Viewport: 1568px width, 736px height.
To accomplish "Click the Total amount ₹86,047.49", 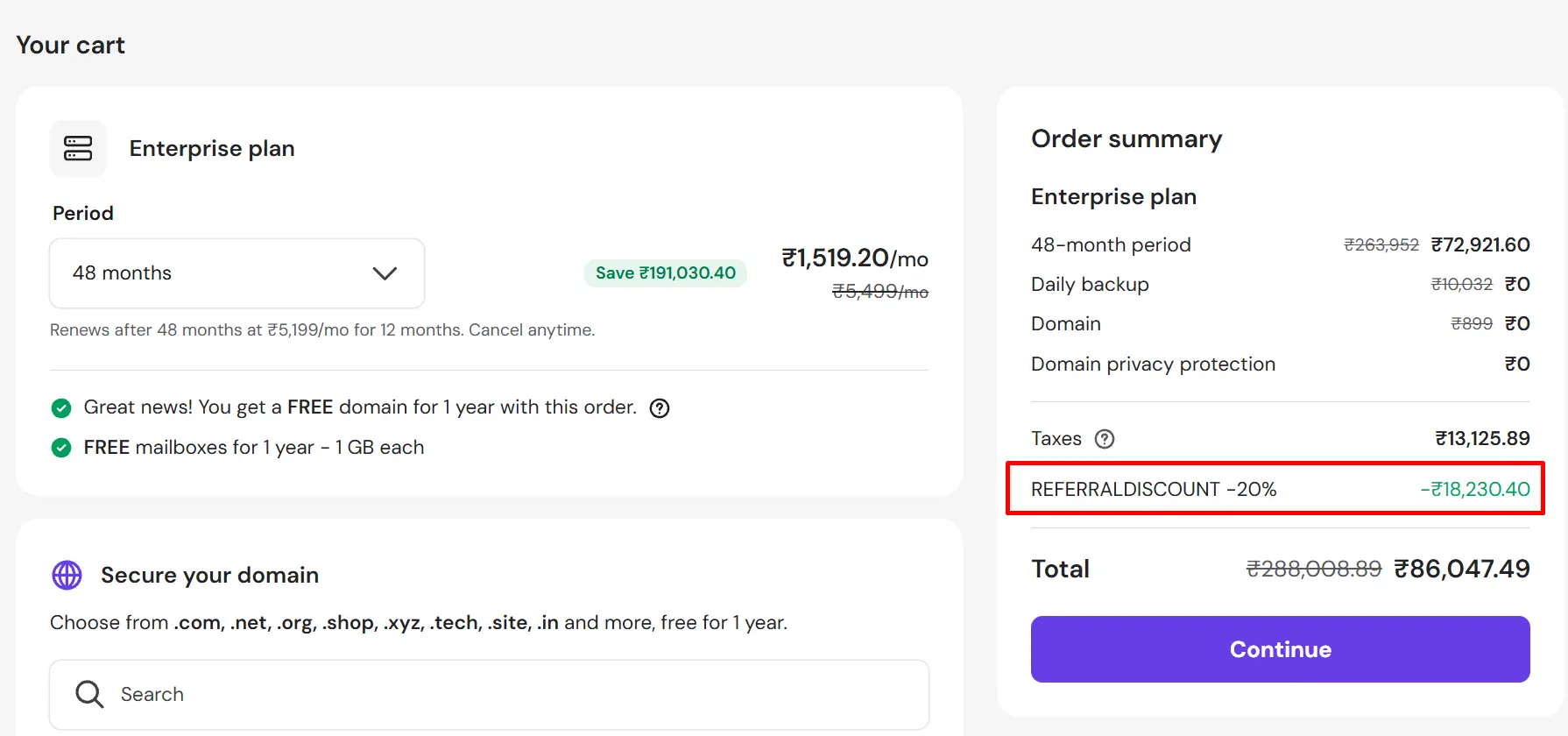I will pyautogui.click(x=1462, y=569).
